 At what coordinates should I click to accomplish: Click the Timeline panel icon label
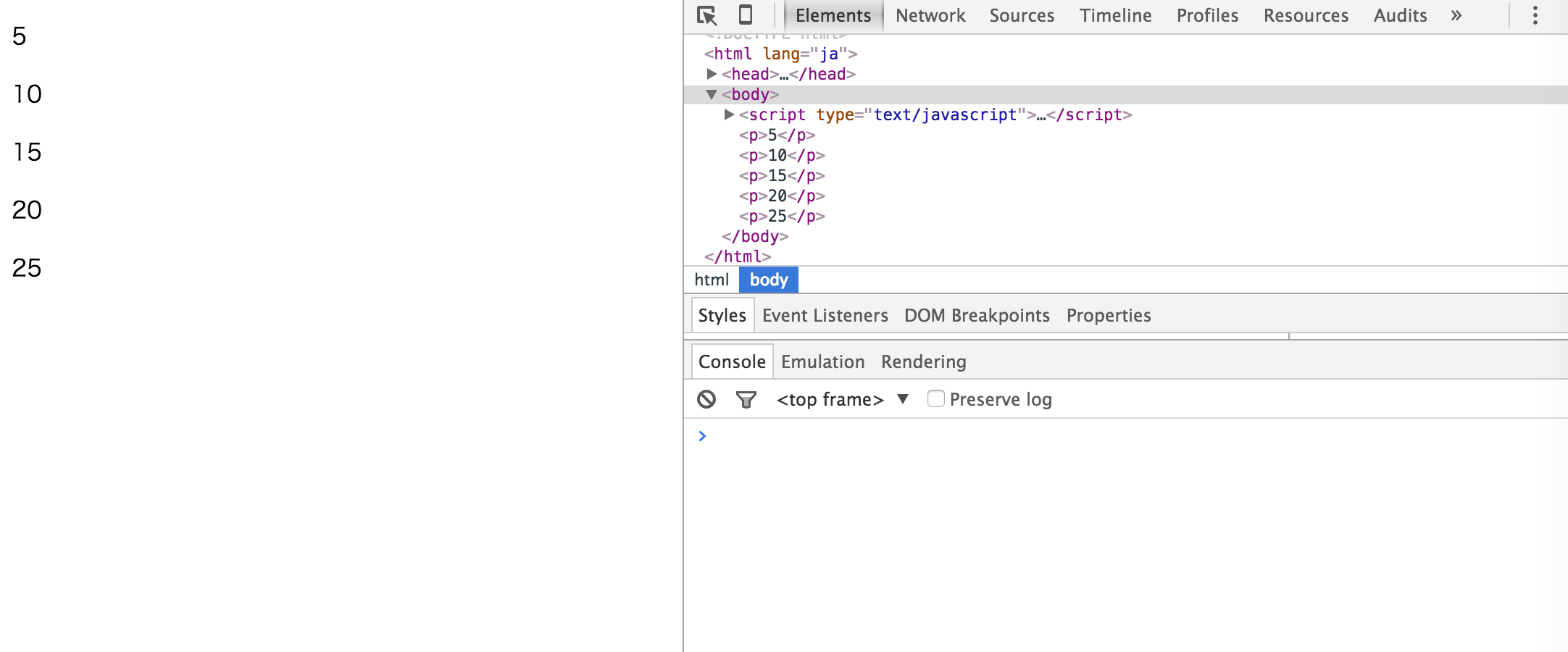[x=1115, y=15]
